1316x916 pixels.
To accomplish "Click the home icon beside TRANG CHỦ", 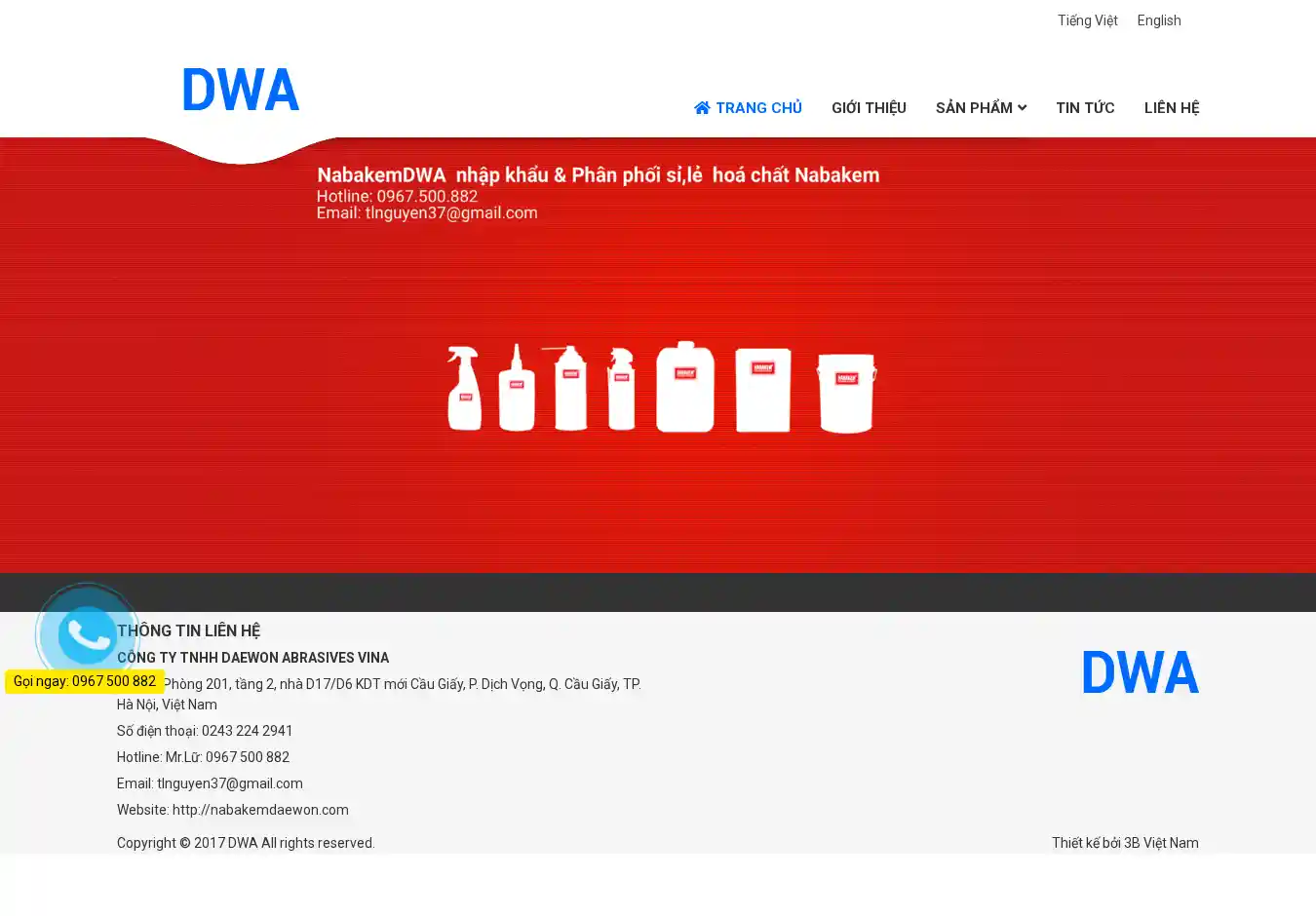I will tap(702, 107).
